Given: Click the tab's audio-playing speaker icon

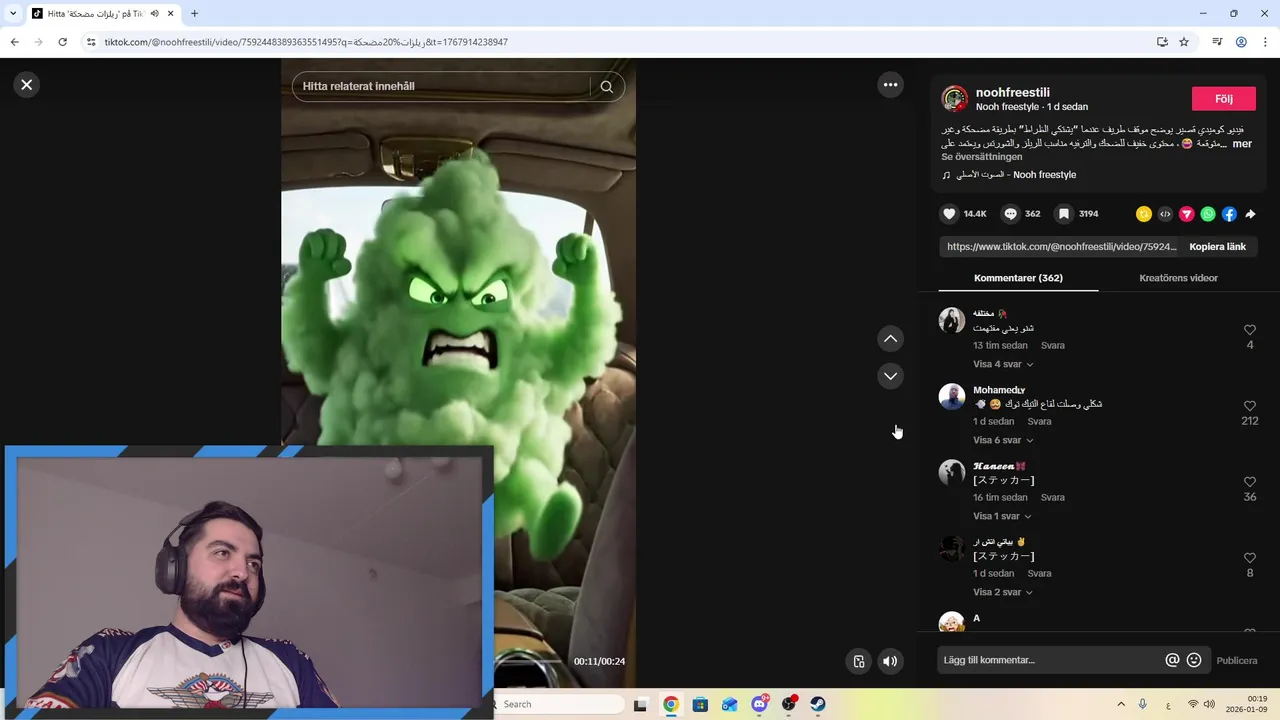Looking at the screenshot, I should pos(154,14).
